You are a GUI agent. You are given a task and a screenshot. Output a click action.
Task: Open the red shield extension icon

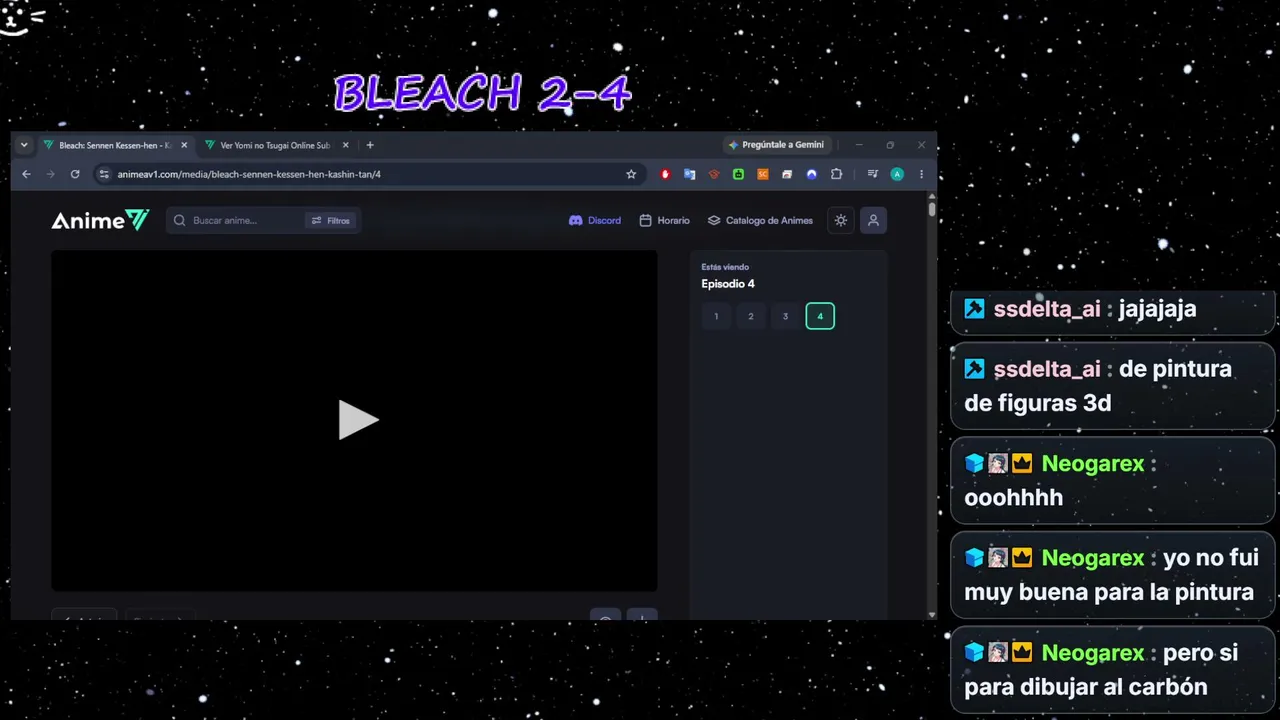pos(666,174)
